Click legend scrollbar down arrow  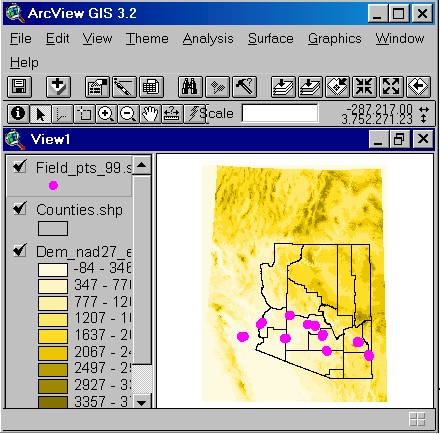(x=142, y=403)
